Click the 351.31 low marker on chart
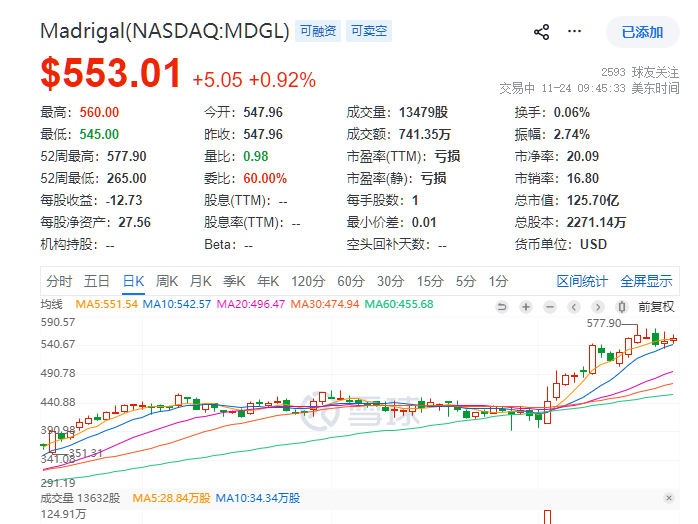The image size is (698, 524). [85, 453]
